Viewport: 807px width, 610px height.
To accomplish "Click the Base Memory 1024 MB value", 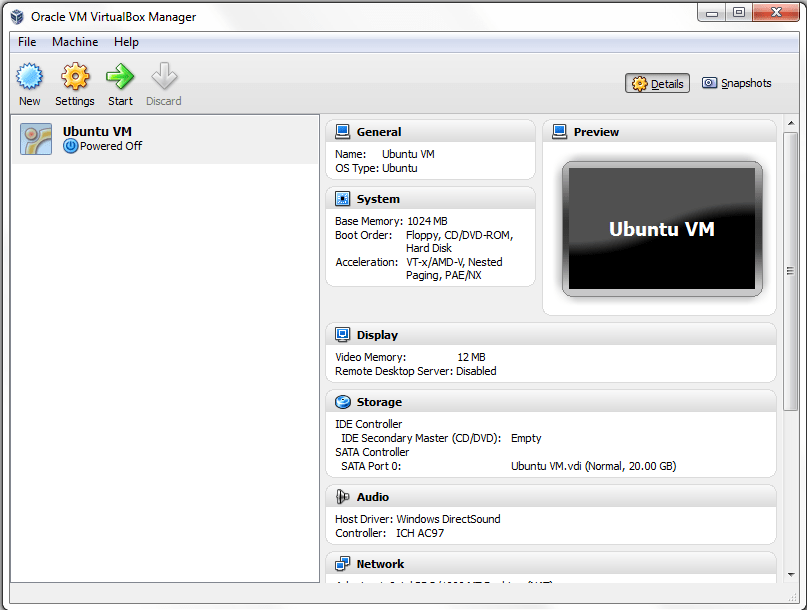I will point(427,221).
